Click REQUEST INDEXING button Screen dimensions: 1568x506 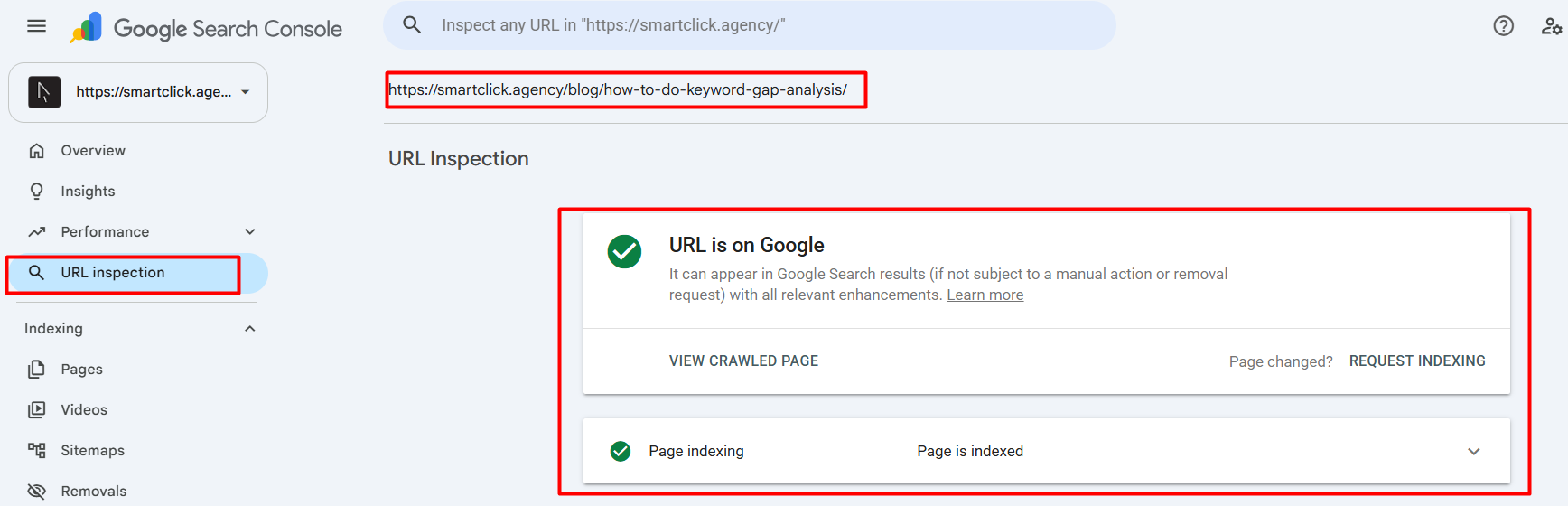pos(1417,361)
